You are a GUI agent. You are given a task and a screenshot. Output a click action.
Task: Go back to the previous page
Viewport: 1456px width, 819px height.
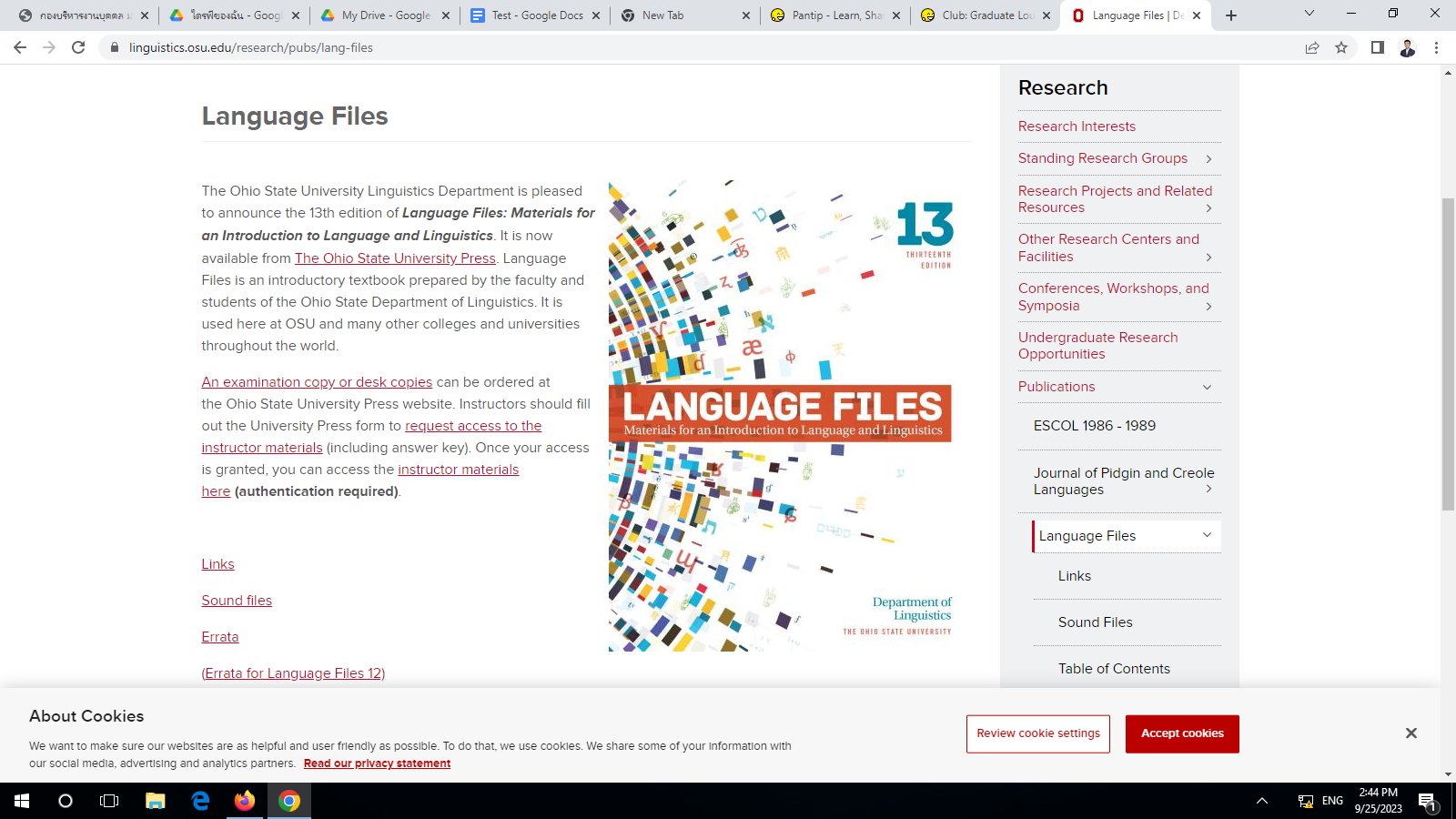[x=20, y=47]
